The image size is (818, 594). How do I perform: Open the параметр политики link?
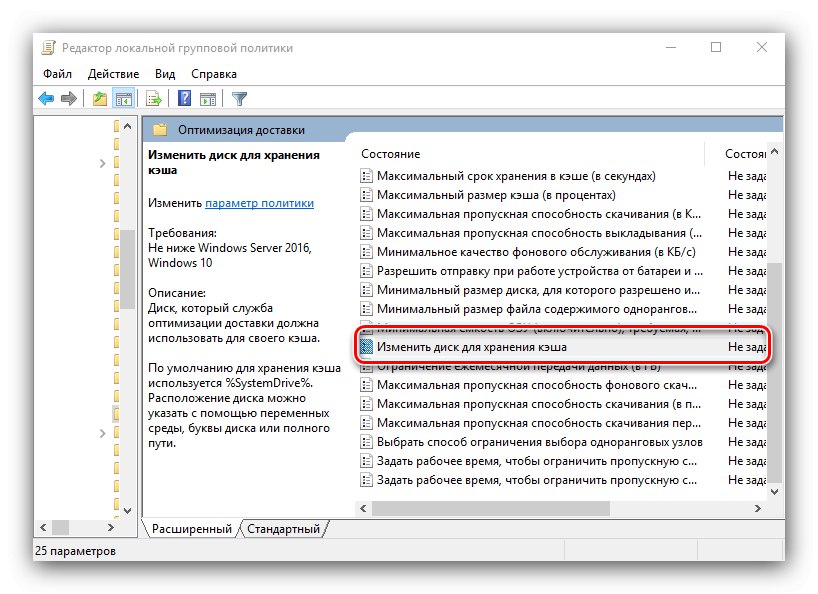pos(259,203)
